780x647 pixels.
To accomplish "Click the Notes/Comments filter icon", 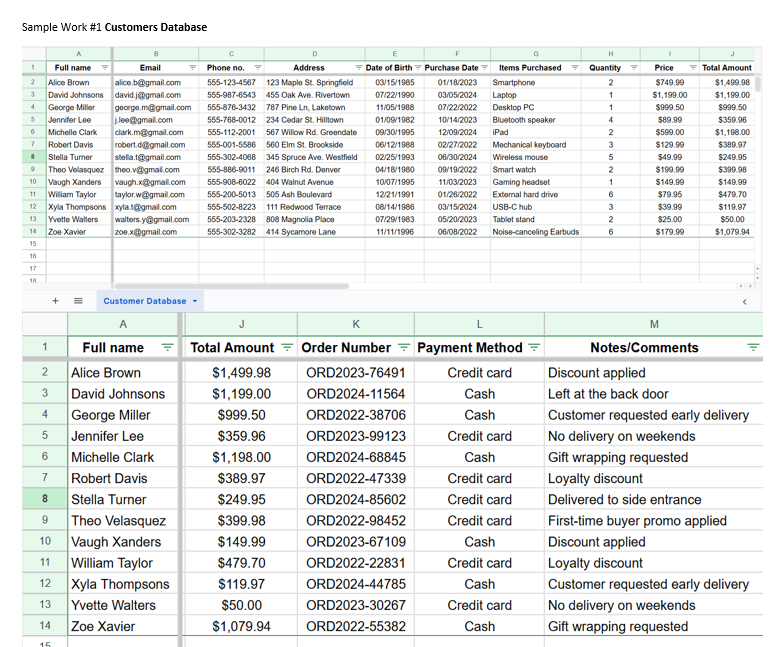I will click(x=754, y=348).
